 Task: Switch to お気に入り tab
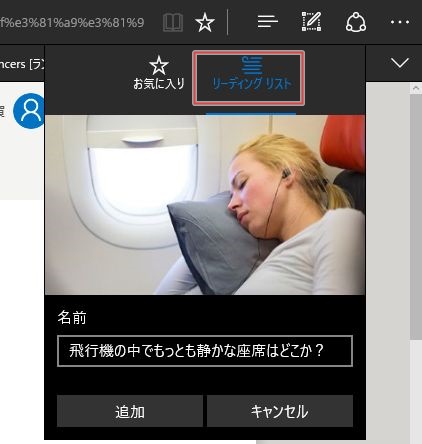(x=159, y=73)
